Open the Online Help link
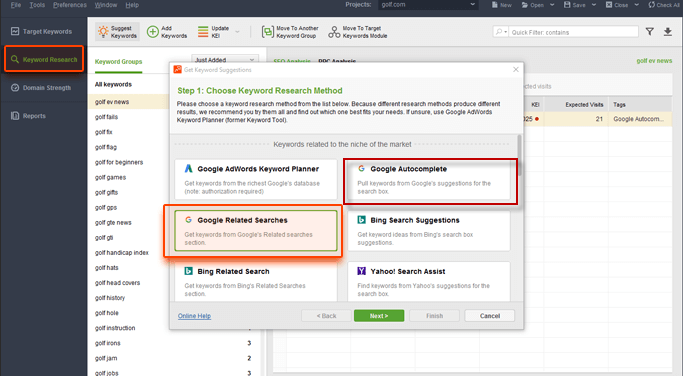This screenshot has height=376, width=683. pyautogui.click(x=194, y=316)
